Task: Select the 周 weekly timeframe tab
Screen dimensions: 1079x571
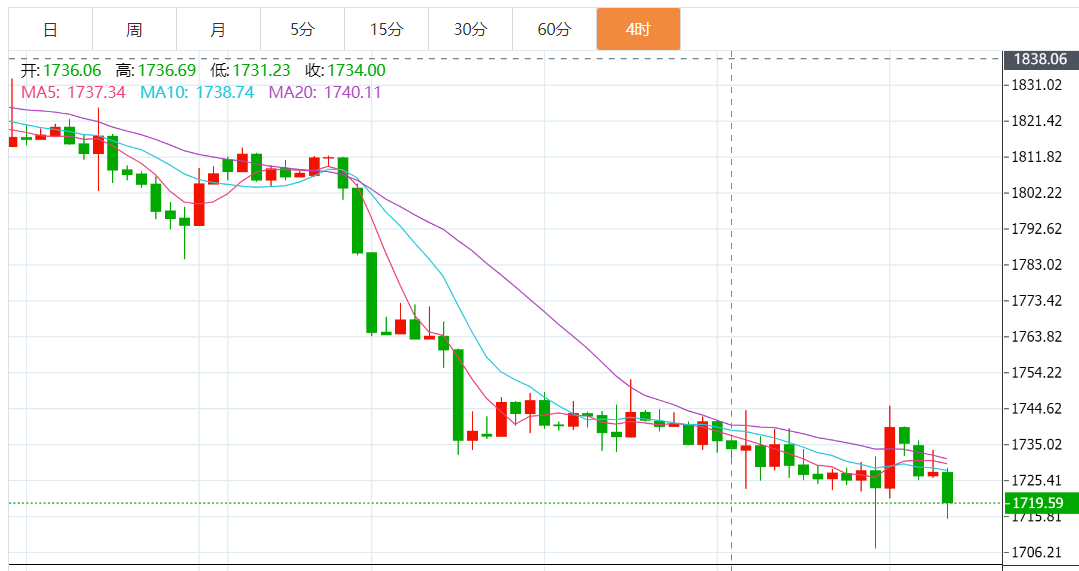Action: point(134,30)
